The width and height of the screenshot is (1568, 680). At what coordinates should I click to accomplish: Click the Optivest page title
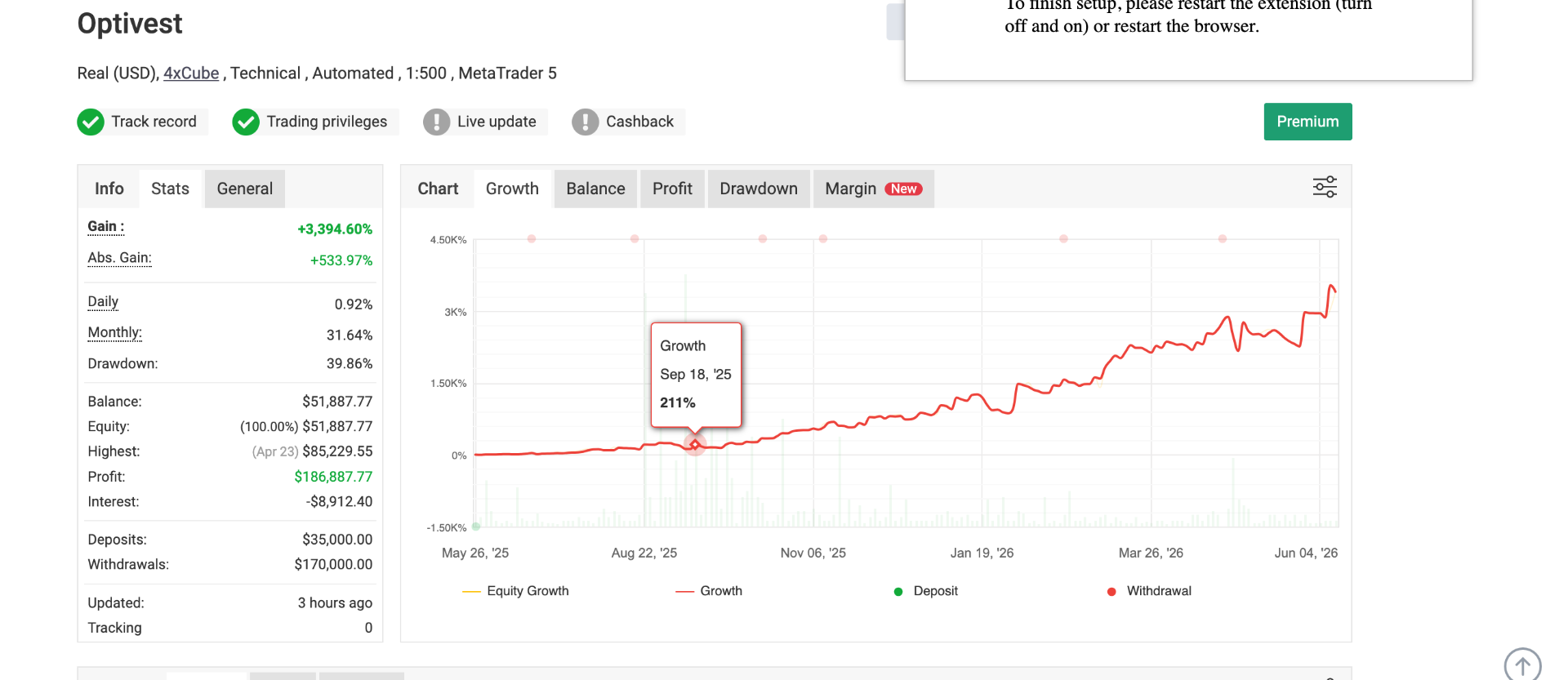(130, 24)
